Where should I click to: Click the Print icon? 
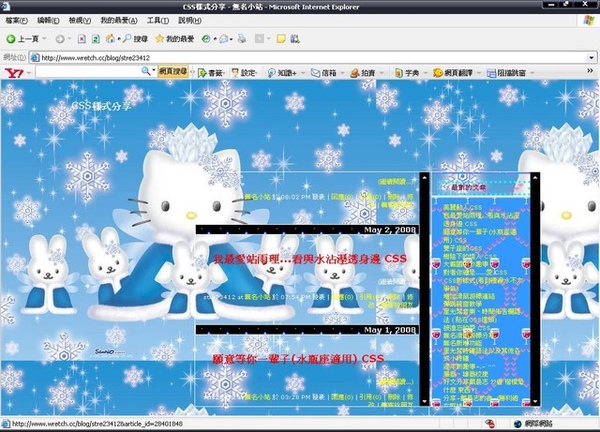point(242,39)
